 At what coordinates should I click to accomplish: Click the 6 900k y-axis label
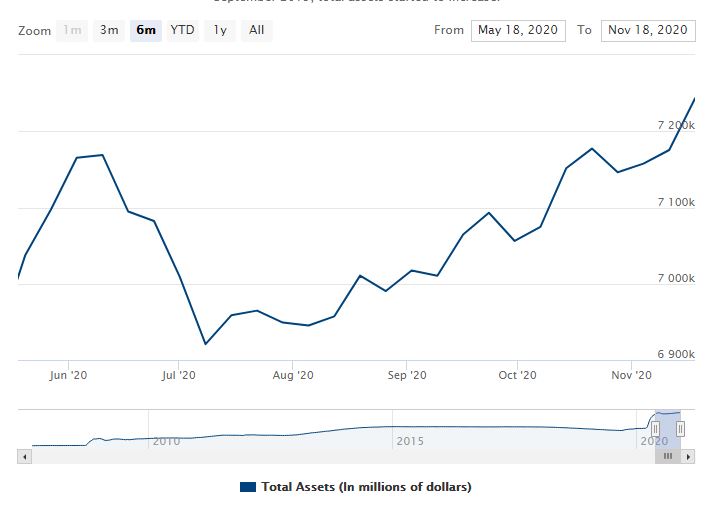coord(676,354)
